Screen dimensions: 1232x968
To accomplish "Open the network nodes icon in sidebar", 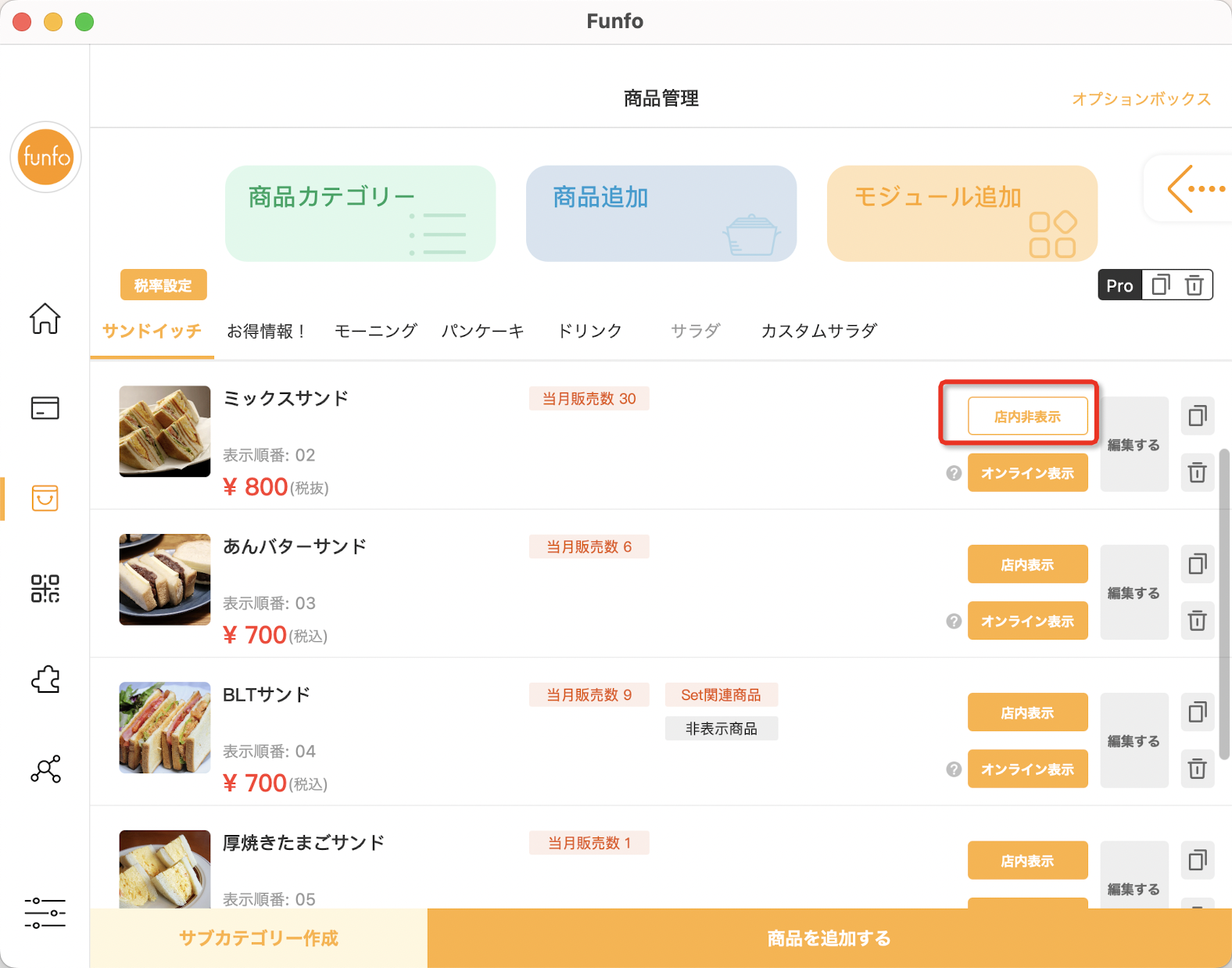I will click(x=45, y=769).
